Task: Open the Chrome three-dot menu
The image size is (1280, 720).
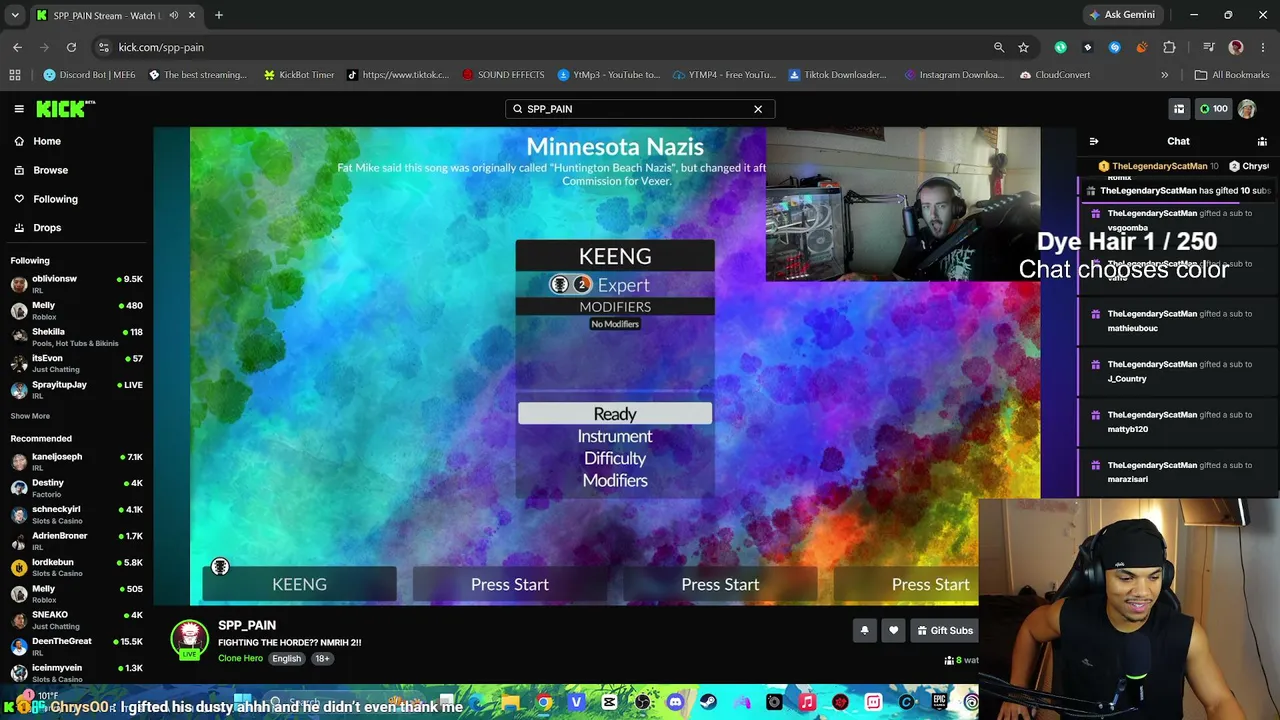Action: click(x=1264, y=47)
